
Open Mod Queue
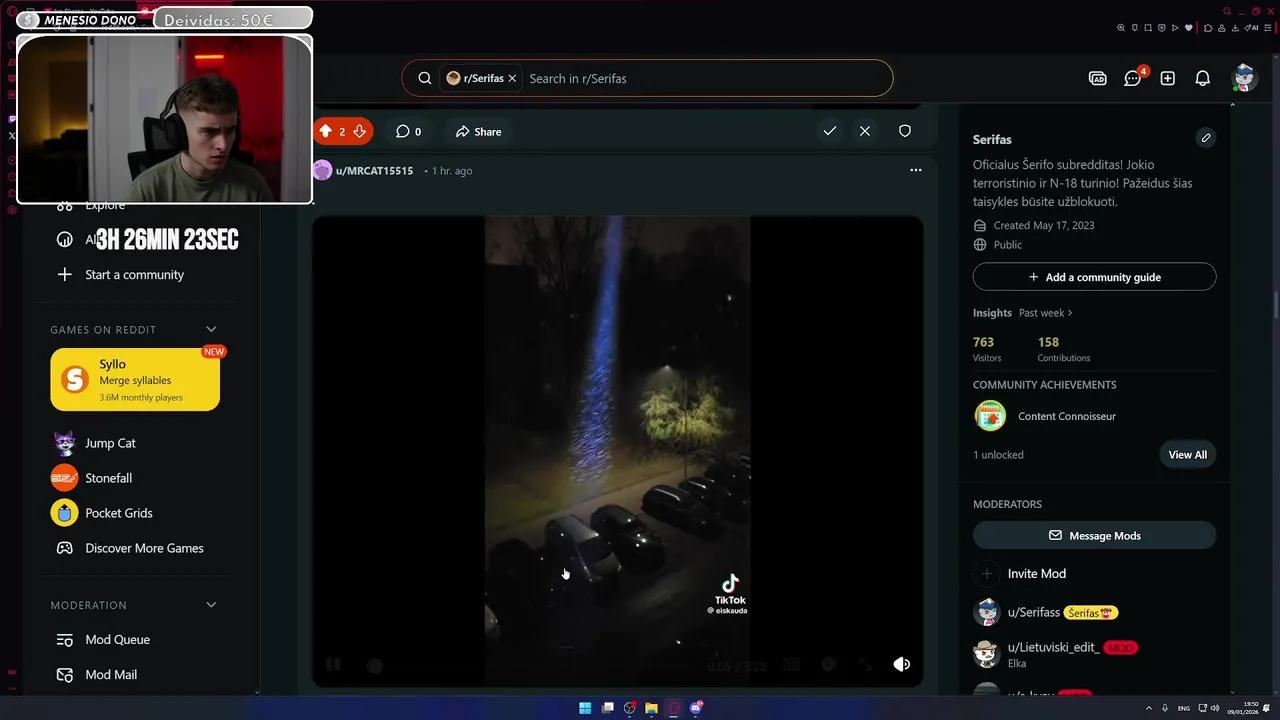pyautogui.click(x=117, y=639)
